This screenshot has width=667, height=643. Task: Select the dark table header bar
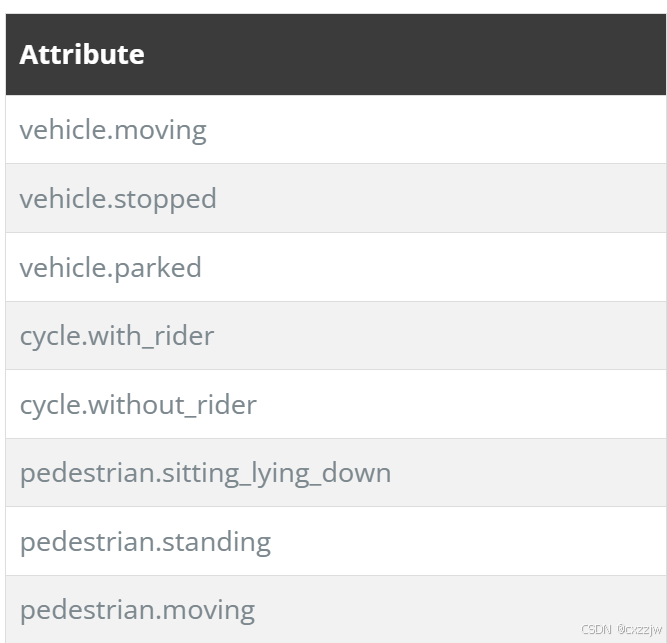pyautogui.click(x=336, y=54)
